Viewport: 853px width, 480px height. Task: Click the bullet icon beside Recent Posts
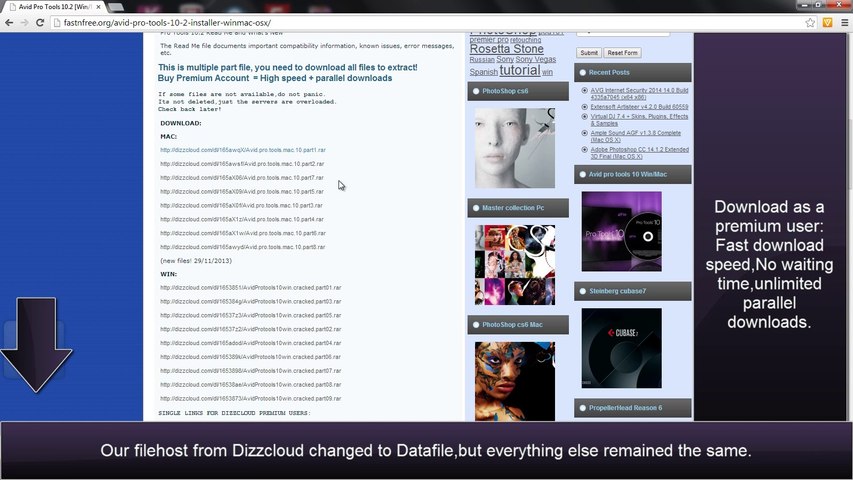(582, 73)
